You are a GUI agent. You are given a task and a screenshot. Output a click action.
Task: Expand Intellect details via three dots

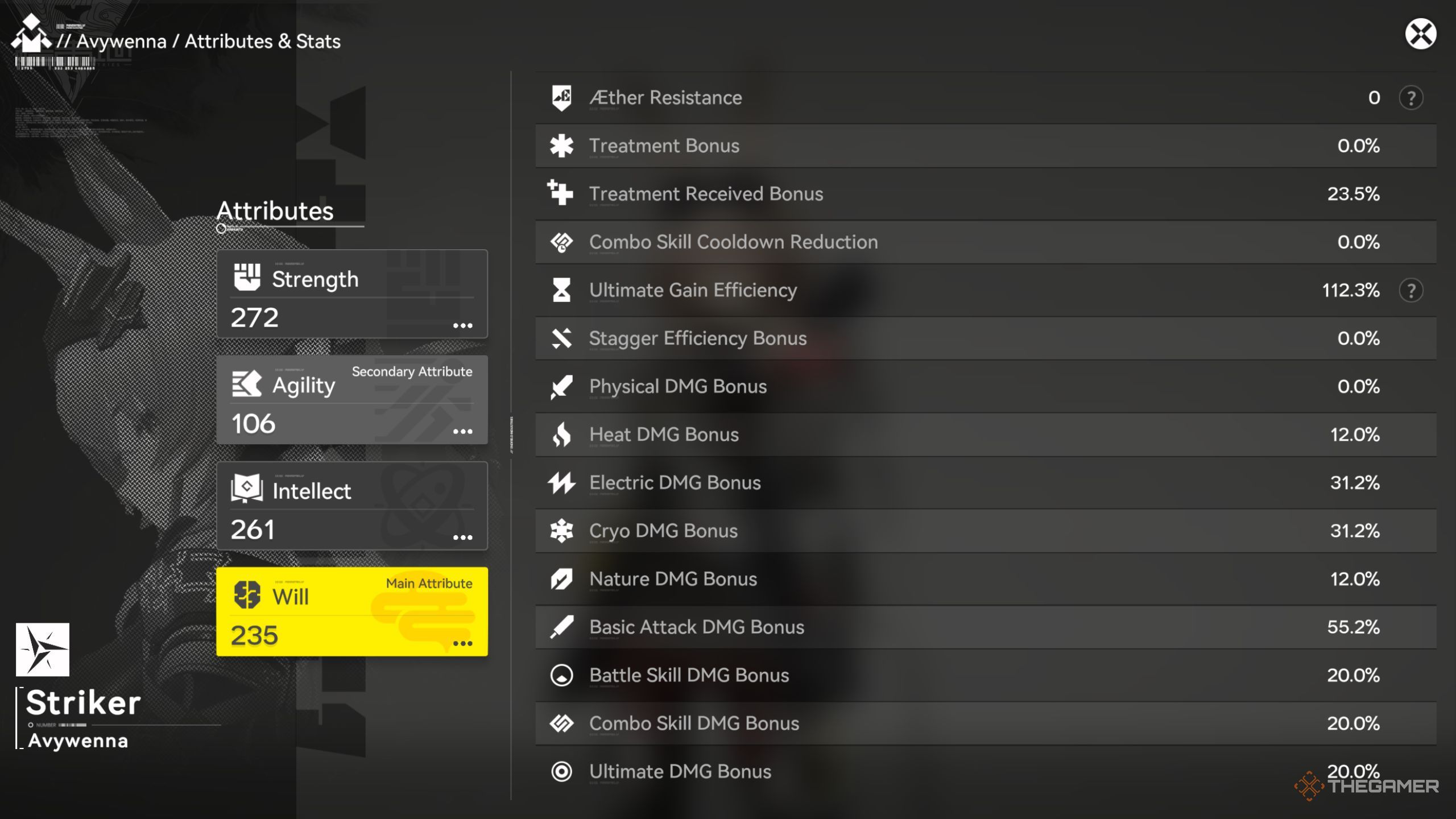462,537
